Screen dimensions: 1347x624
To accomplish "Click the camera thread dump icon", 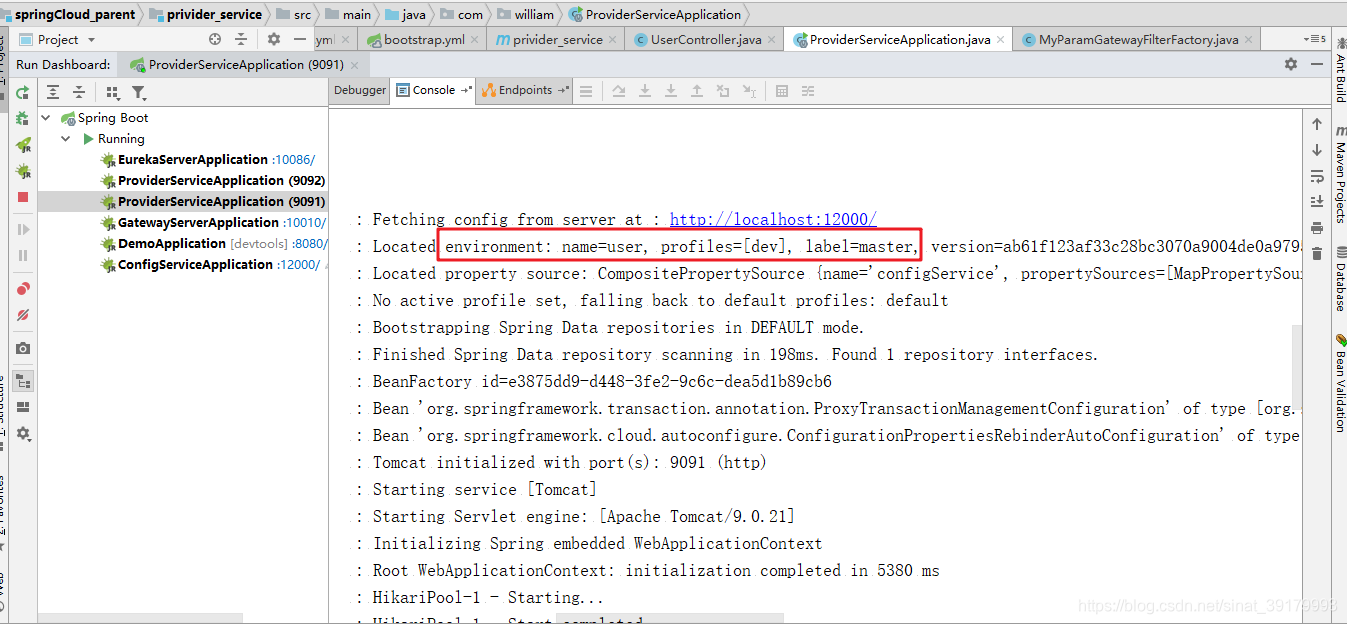I will click(23, 348).
